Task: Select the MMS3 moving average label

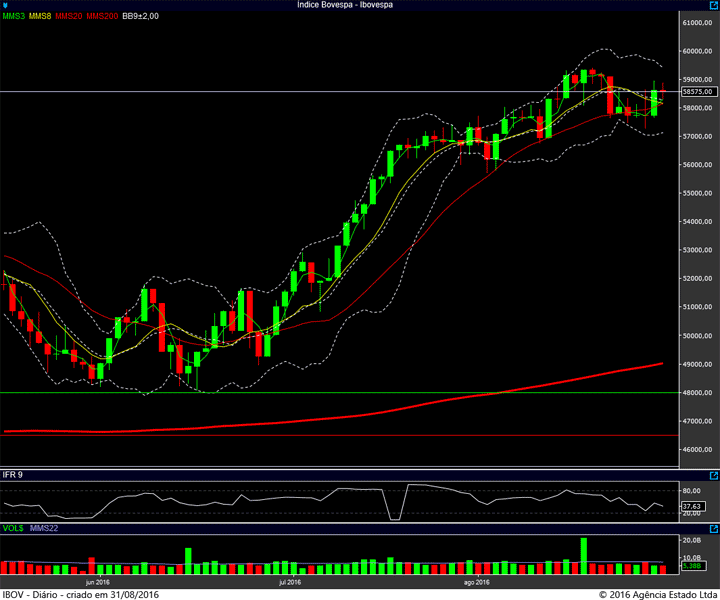Action: pos(13,16)
